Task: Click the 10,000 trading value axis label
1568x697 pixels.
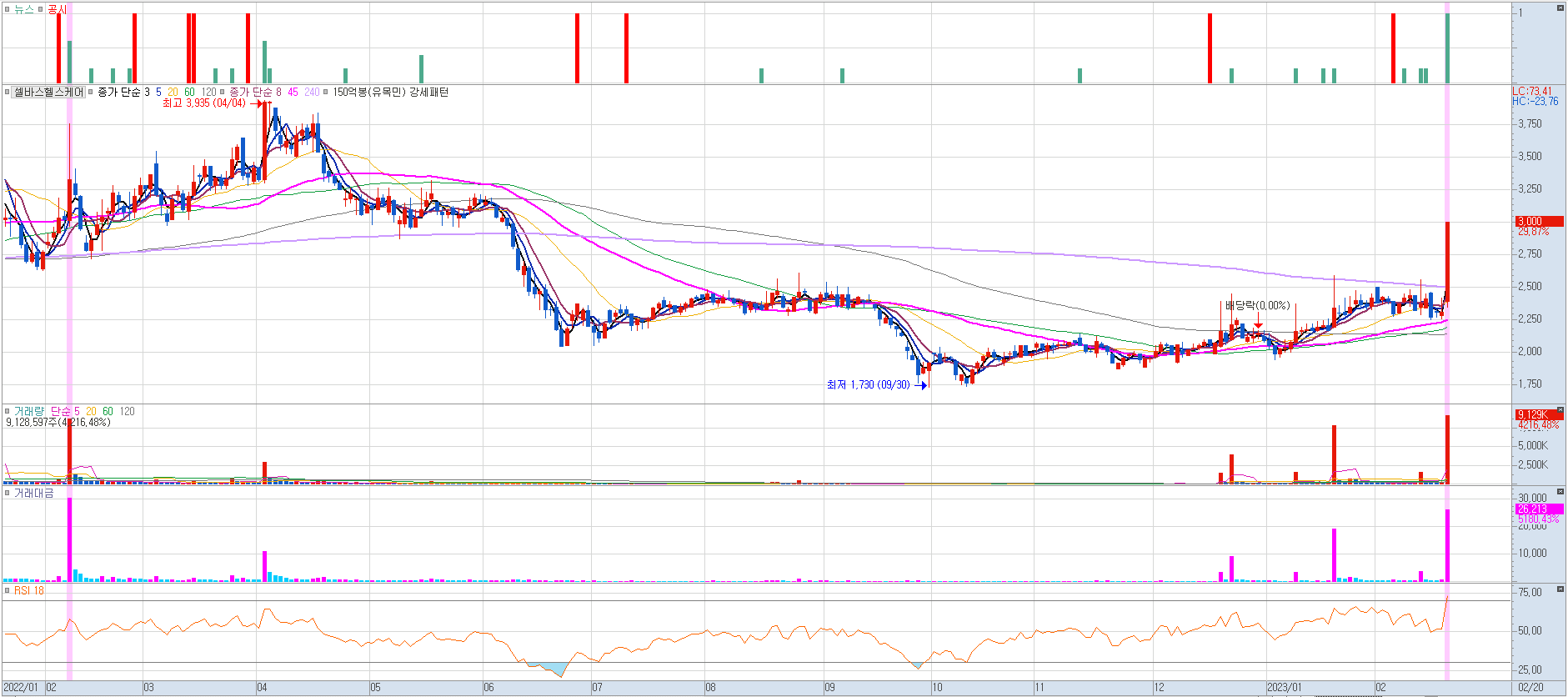Action: (x=1532, y=553)
